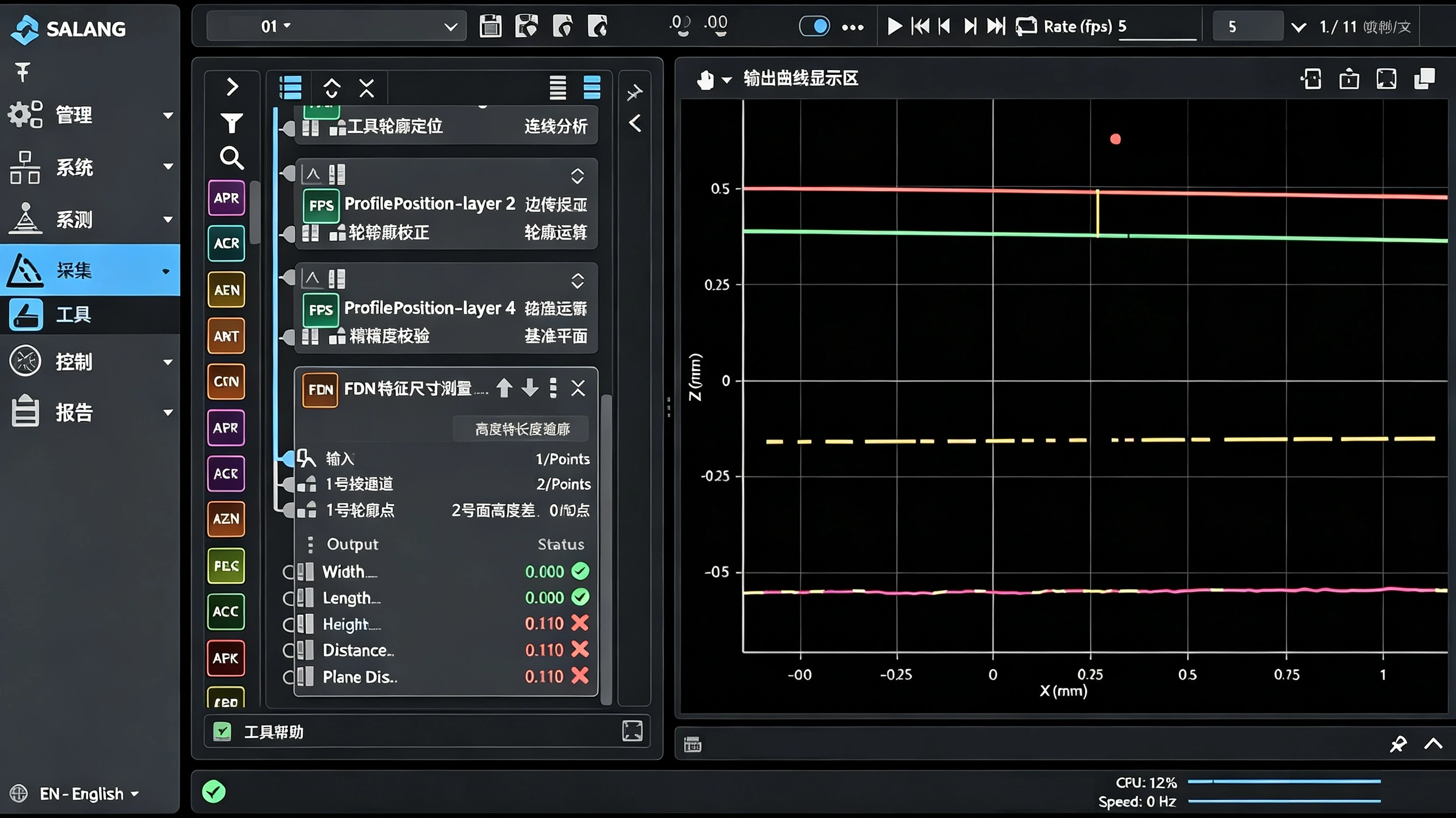Open the 01 job dropdown
Screen dimensions: 1456x818
(336, 26)
